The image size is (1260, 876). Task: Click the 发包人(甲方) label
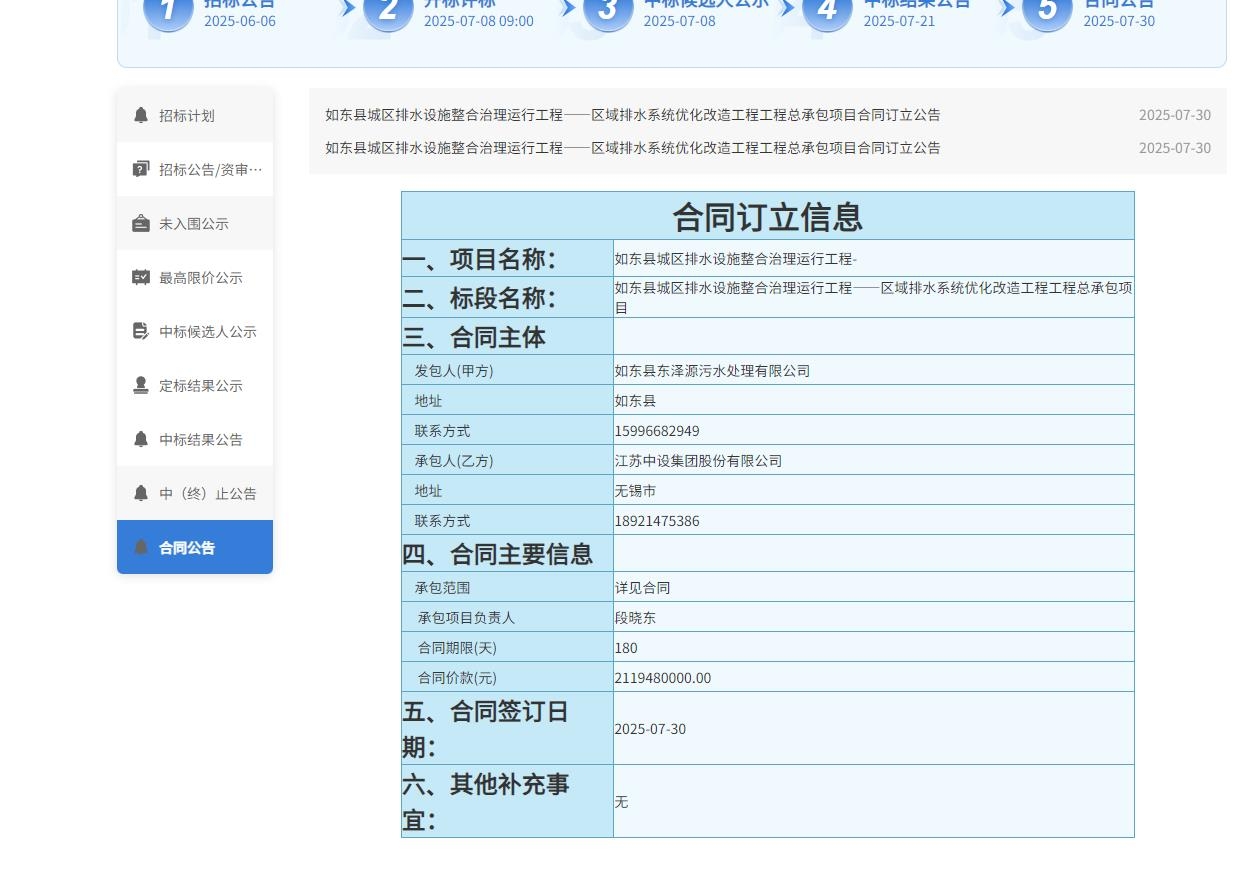coord(454,371)
